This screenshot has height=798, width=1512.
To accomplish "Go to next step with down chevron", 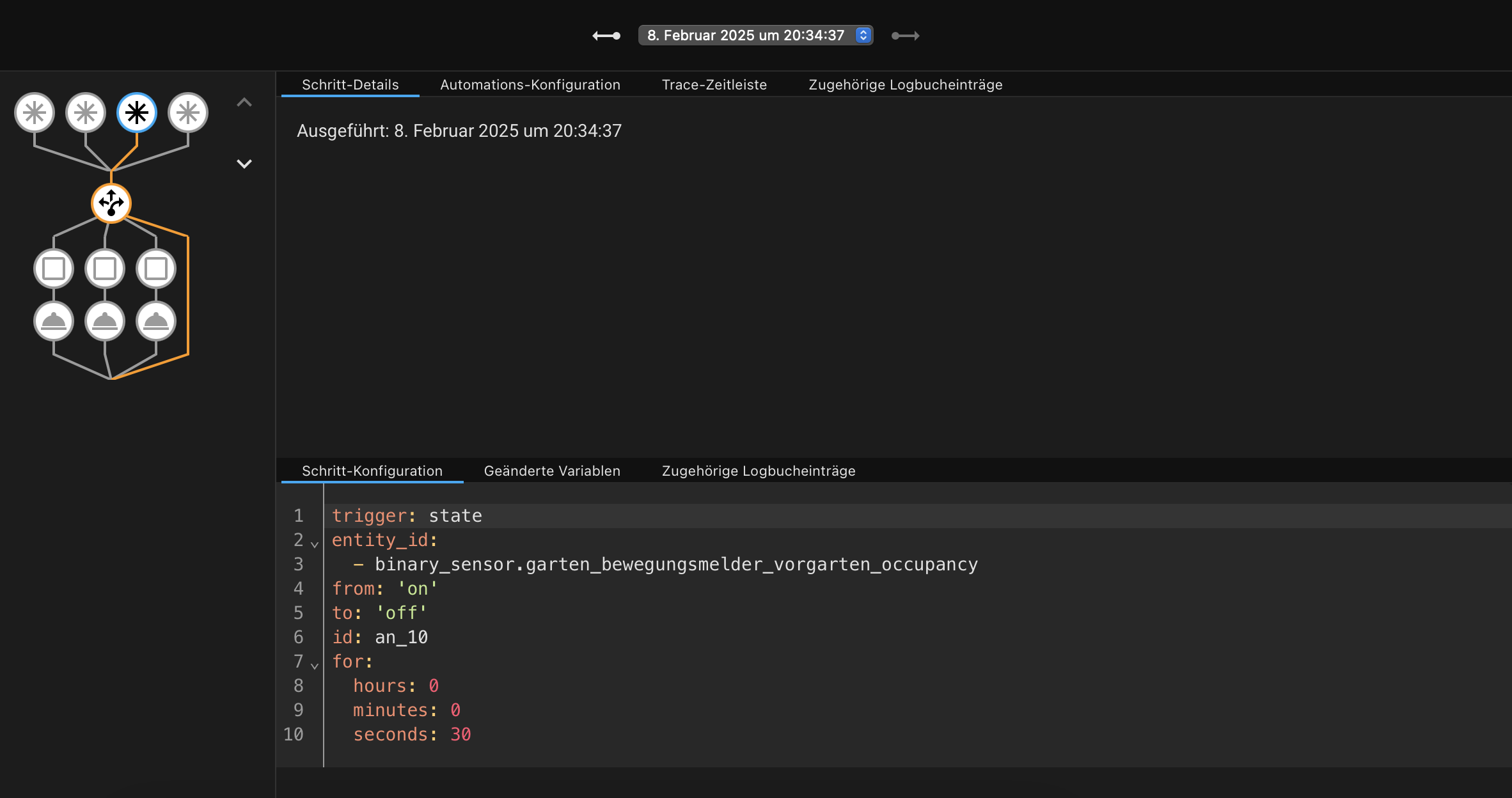I will (244, 164).
